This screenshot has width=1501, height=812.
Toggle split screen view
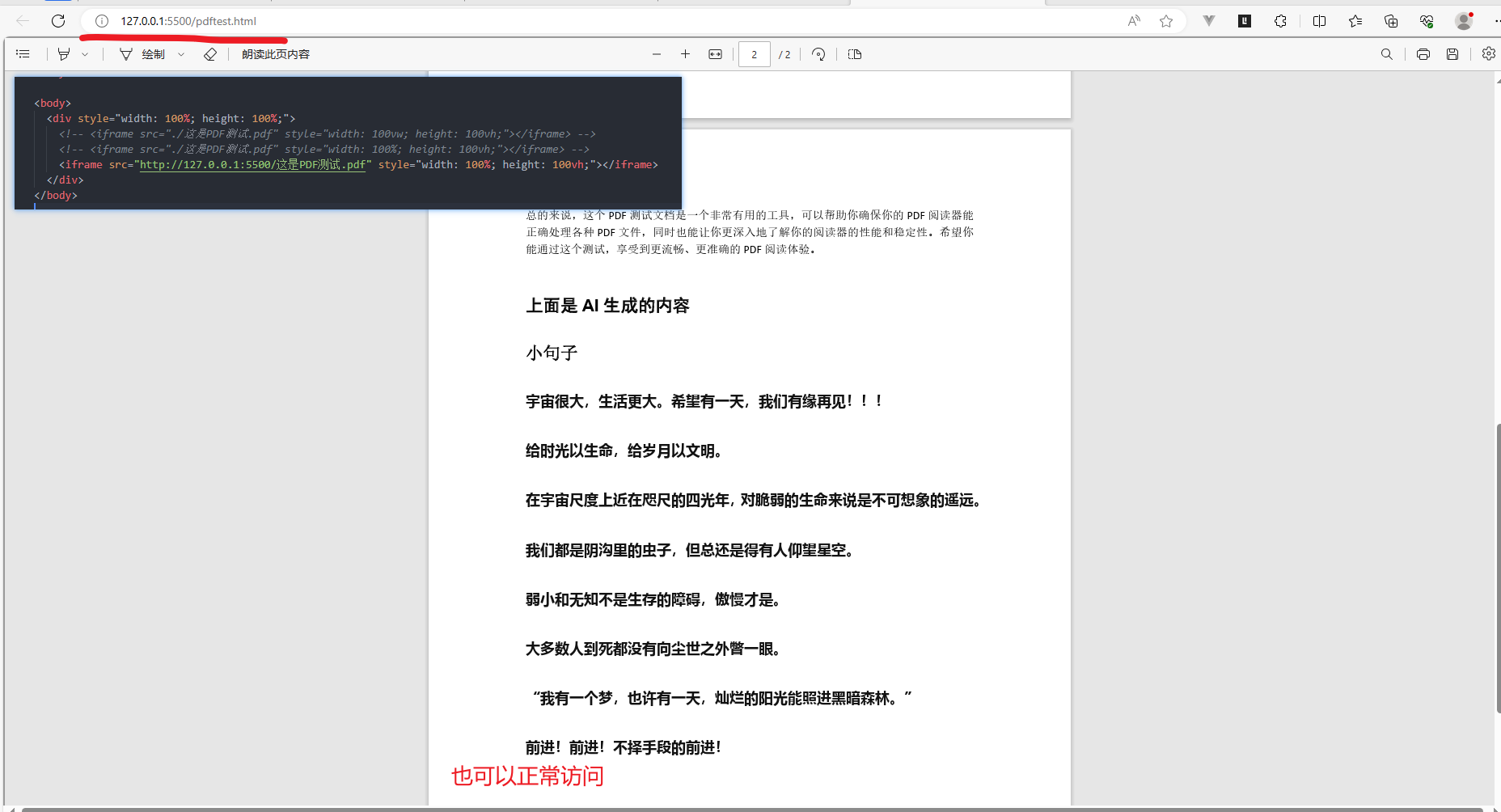[1319, 21]
